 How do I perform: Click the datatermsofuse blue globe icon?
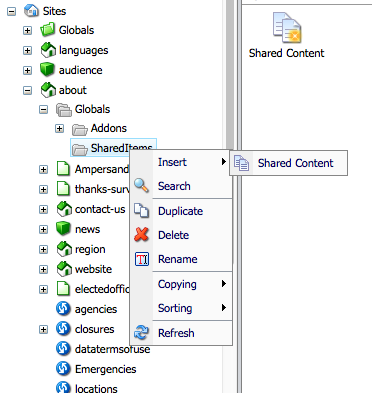coord(63,349)
